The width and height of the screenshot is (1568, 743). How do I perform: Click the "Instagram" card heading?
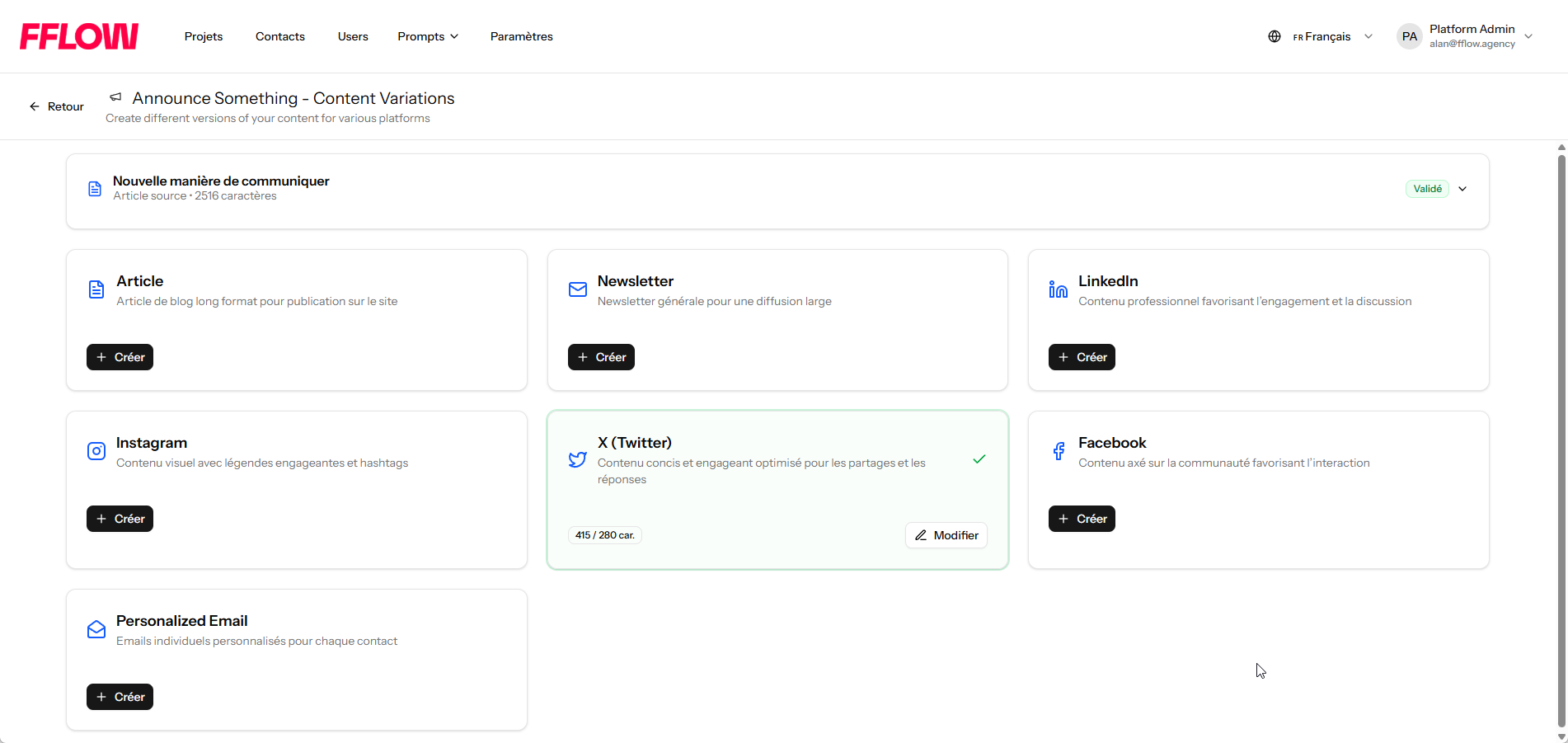pos(152,443)
